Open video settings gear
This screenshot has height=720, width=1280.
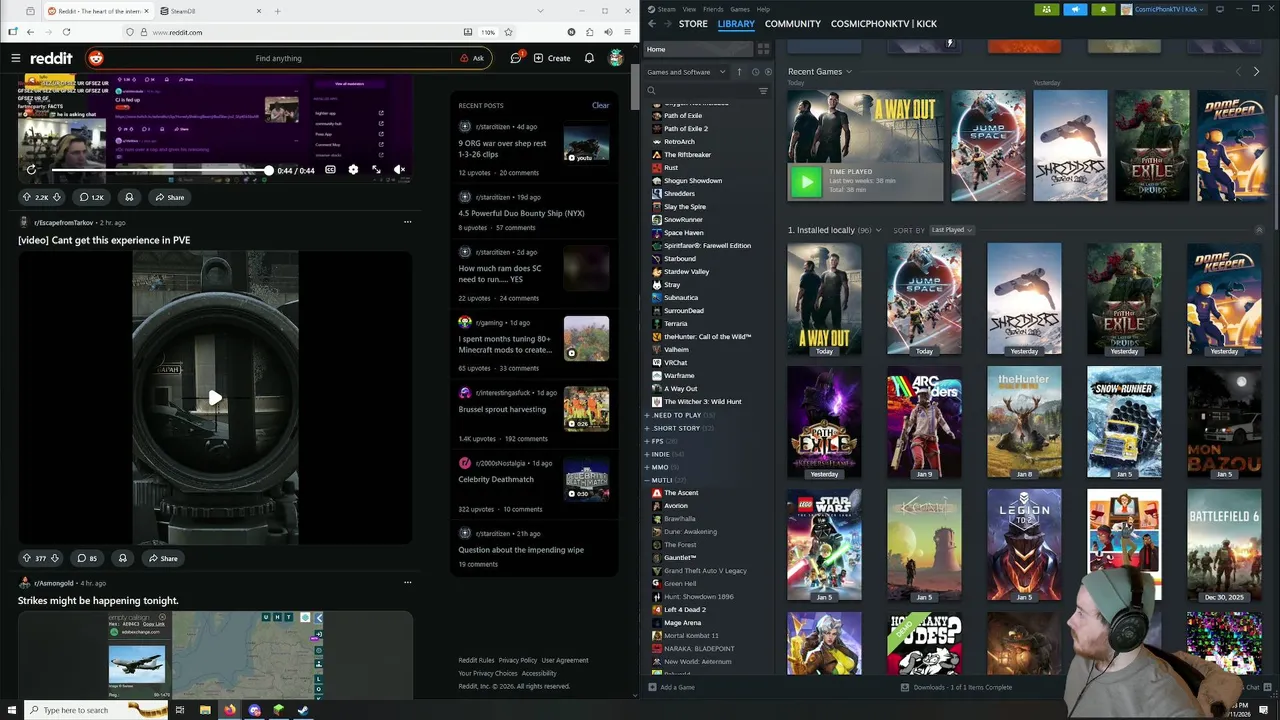353,170
